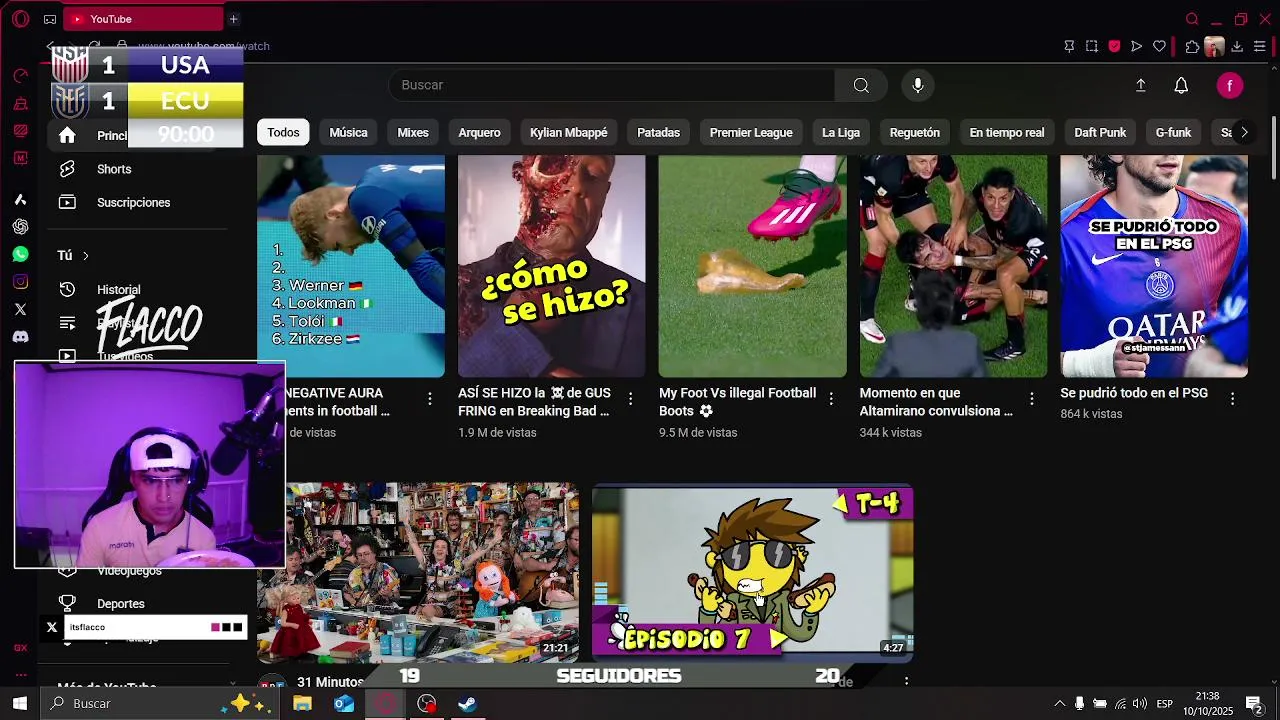The image size is (1280, 720).
Task: Show more chips with the right arrow
Action: coord(1244,132)
